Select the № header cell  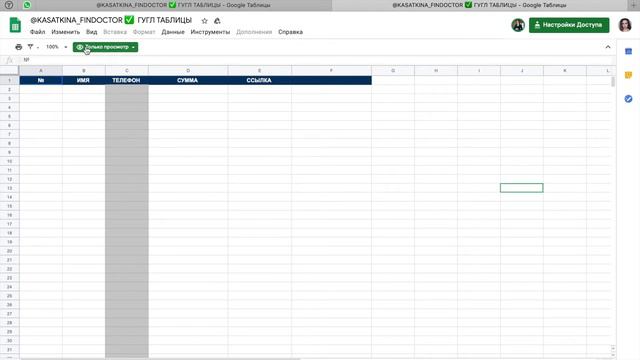click(x=41, y=80)
